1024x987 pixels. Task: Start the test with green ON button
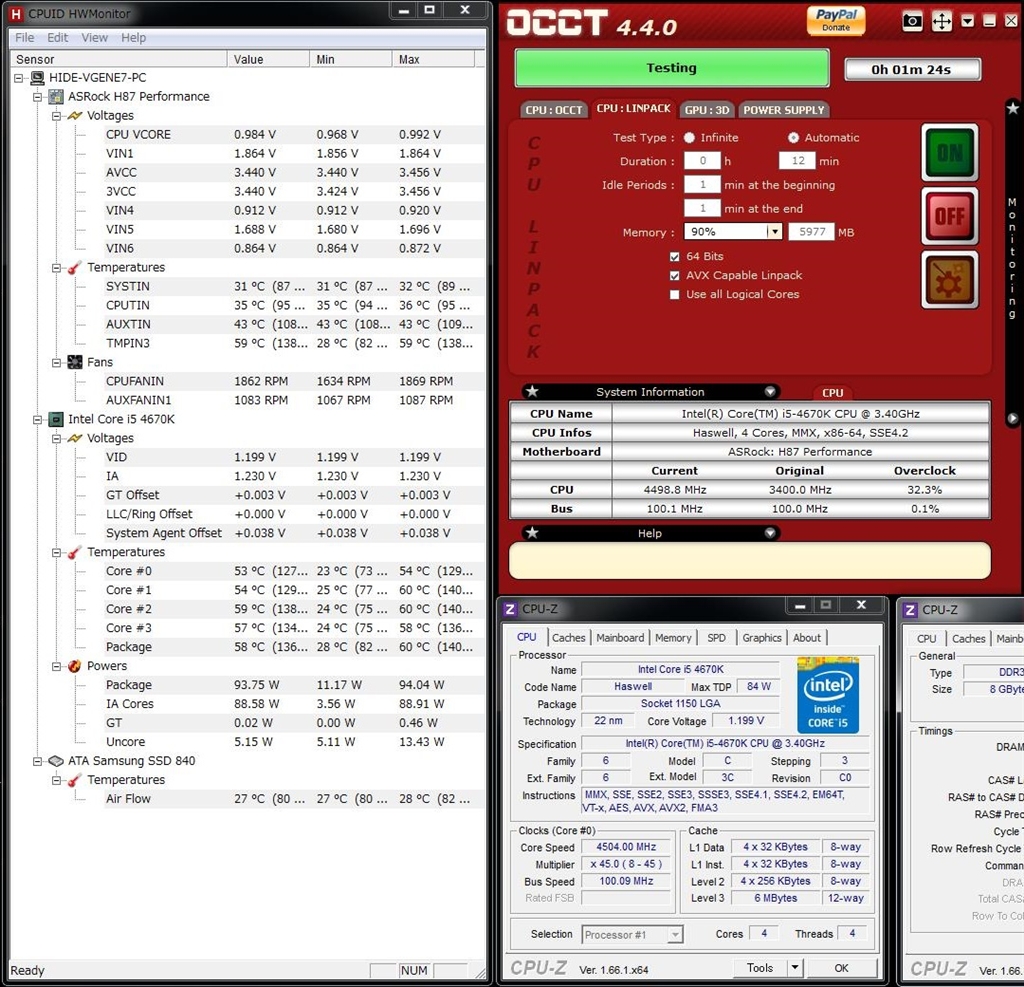(x=950, y=153)
